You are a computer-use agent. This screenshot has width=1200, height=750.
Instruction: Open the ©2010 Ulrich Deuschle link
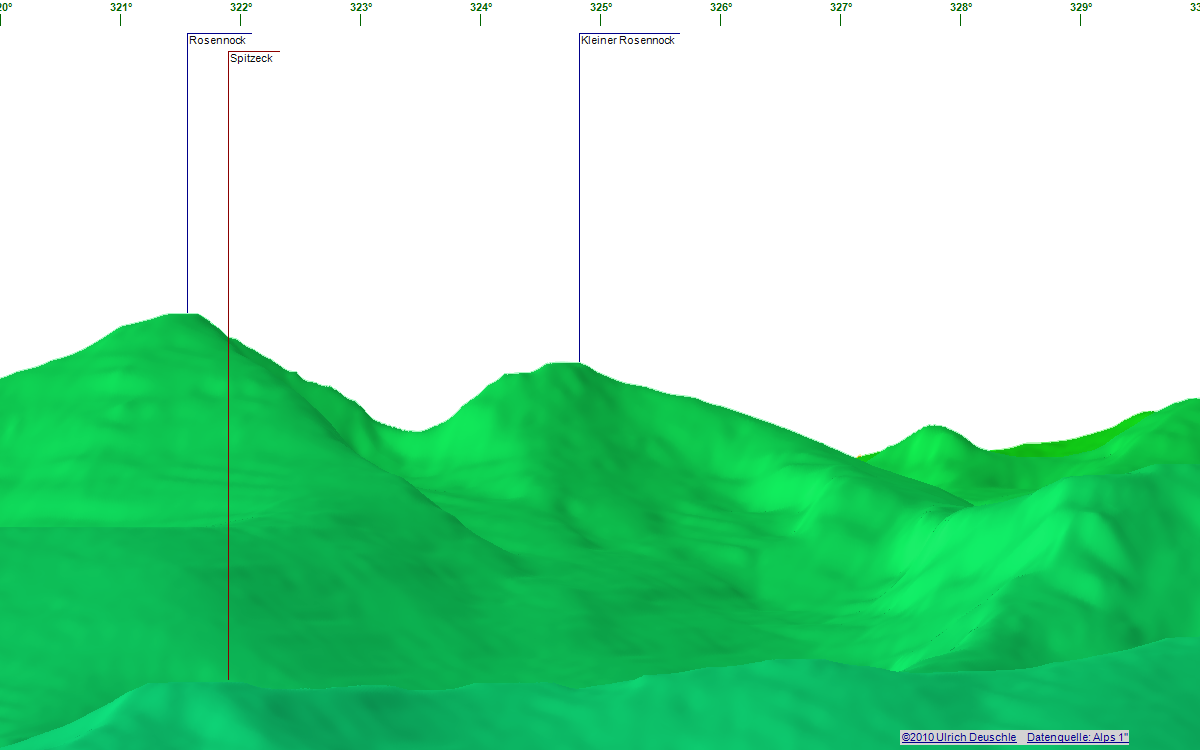coord(958,737)
